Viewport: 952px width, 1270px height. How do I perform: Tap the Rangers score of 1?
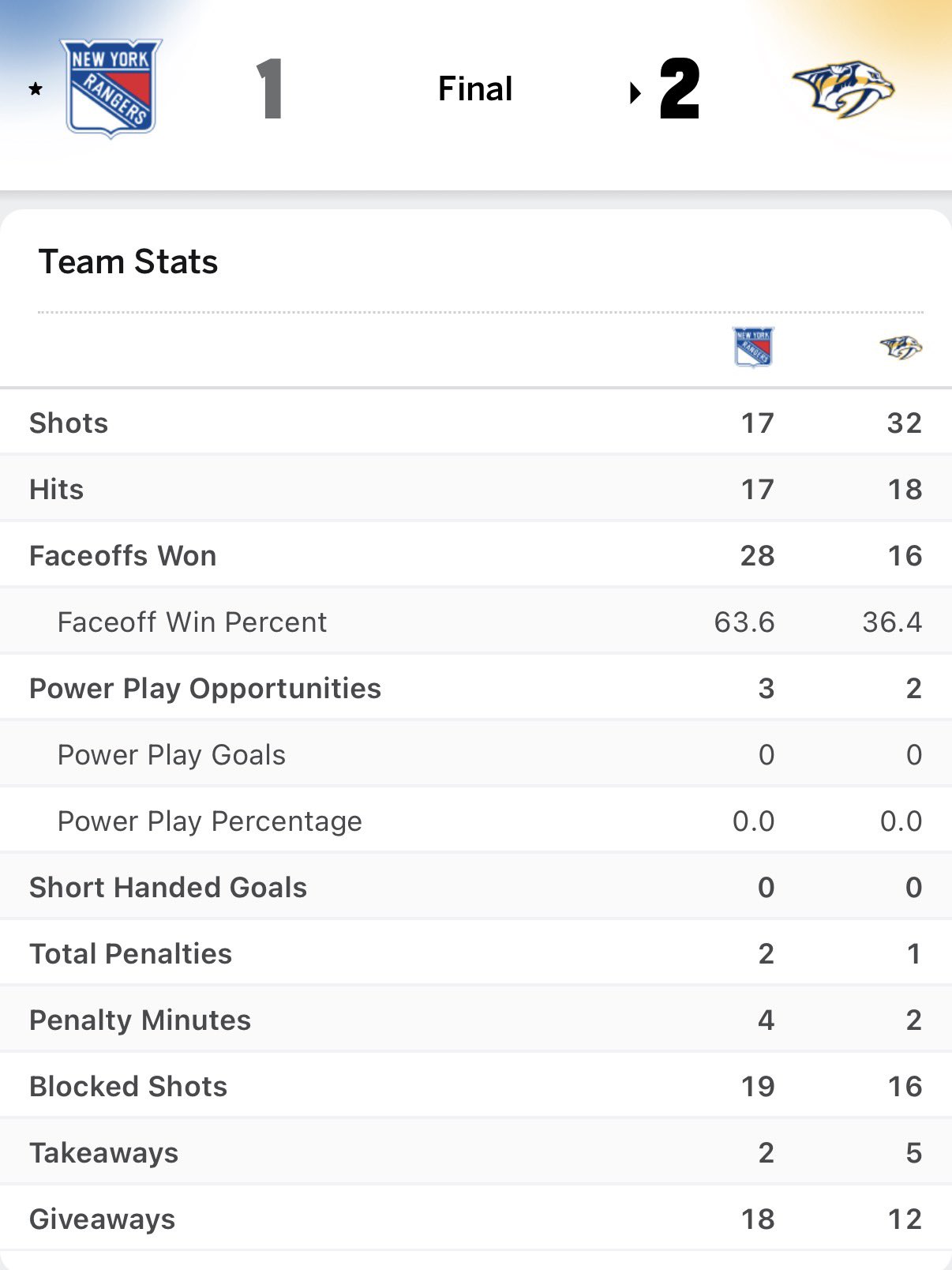[x=270, y=89]
